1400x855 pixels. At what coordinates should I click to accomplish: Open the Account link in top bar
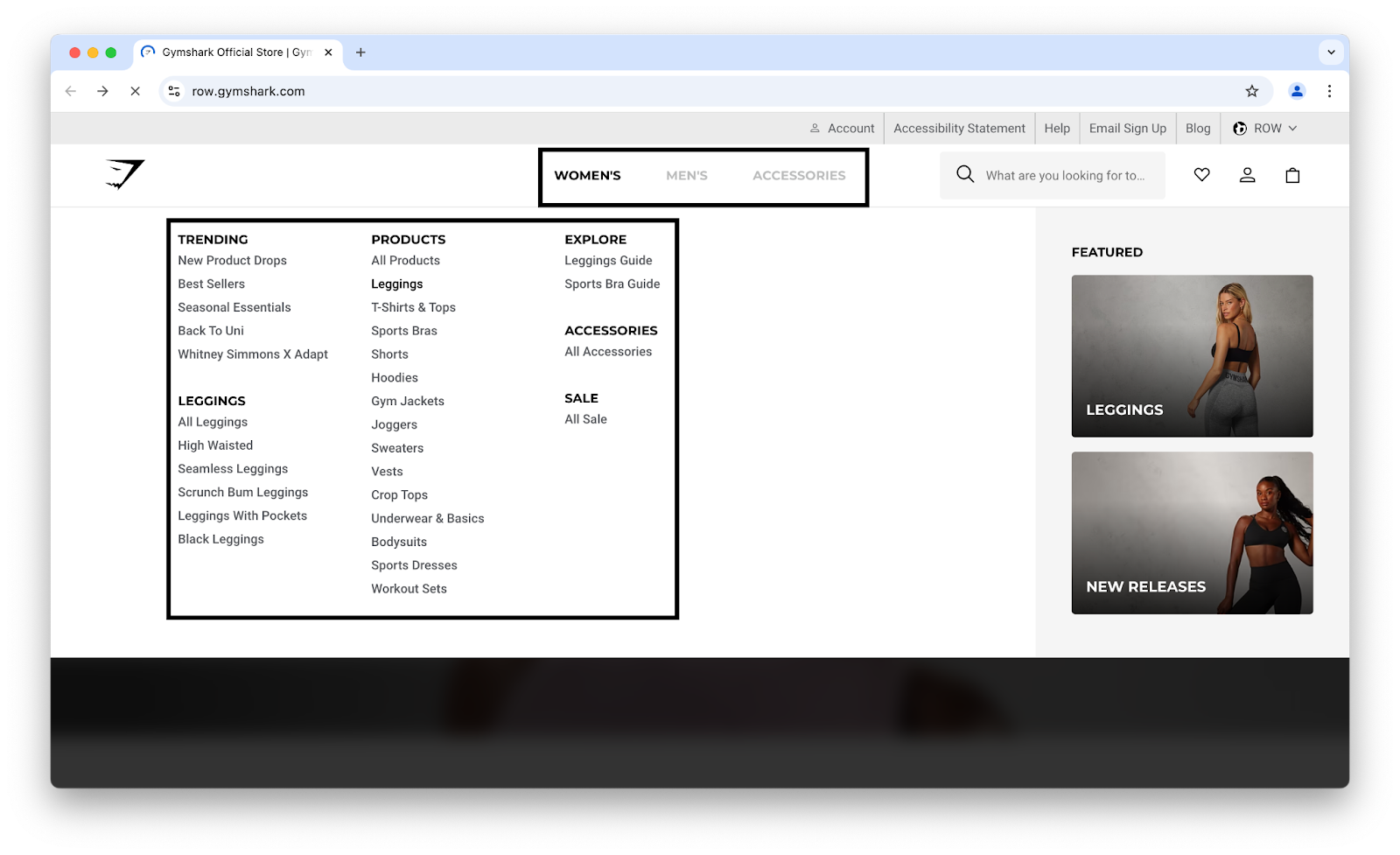coord(842,129)
